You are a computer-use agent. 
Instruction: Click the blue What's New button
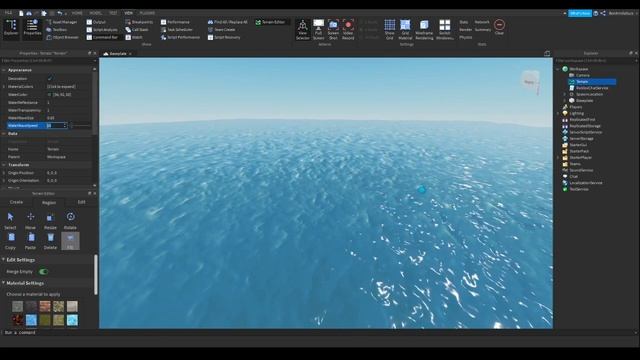pyautogui.click(x=580, y=13)
